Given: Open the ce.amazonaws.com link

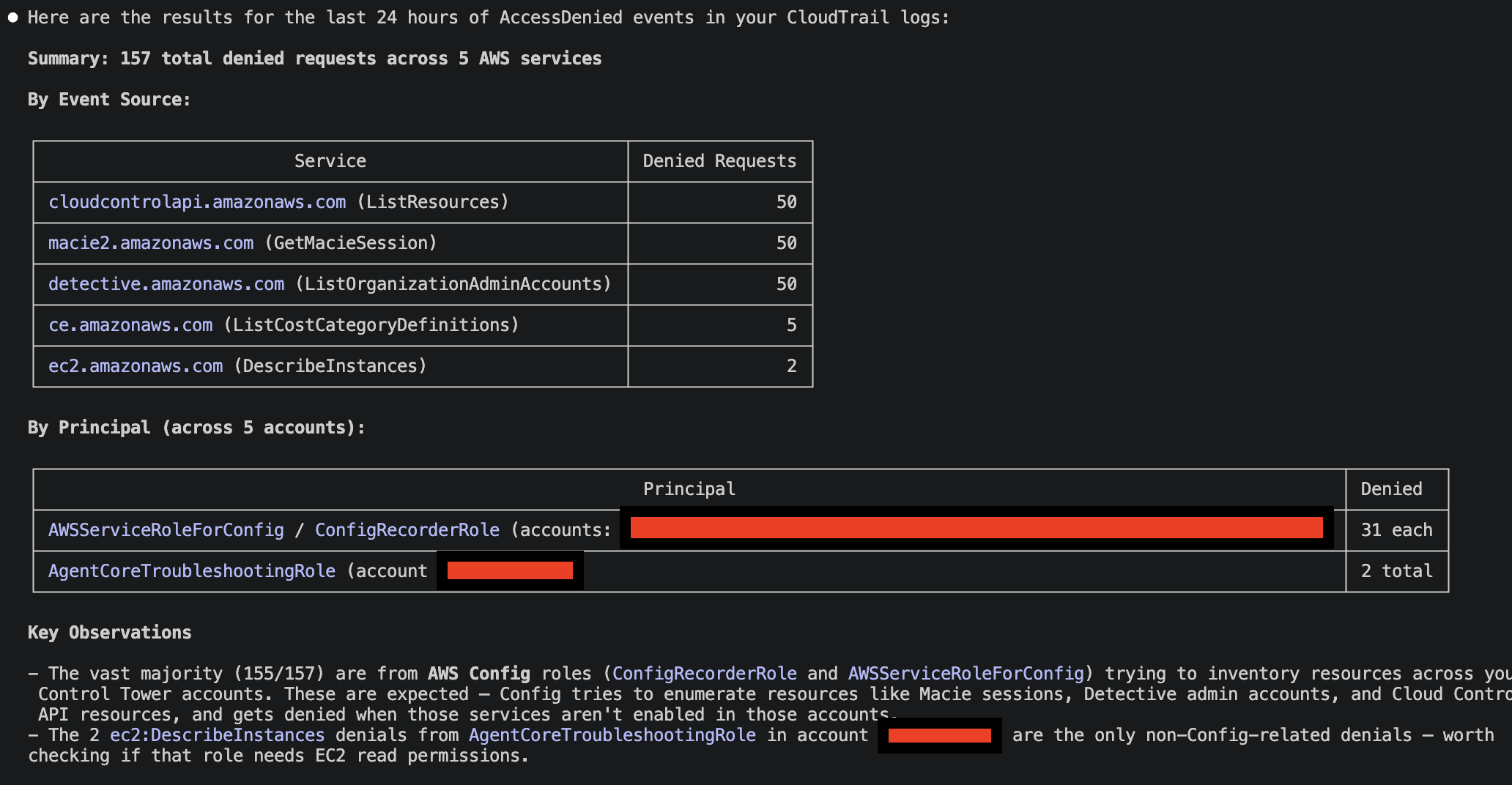Looking at the screenshot, I should tap(130, 325).
